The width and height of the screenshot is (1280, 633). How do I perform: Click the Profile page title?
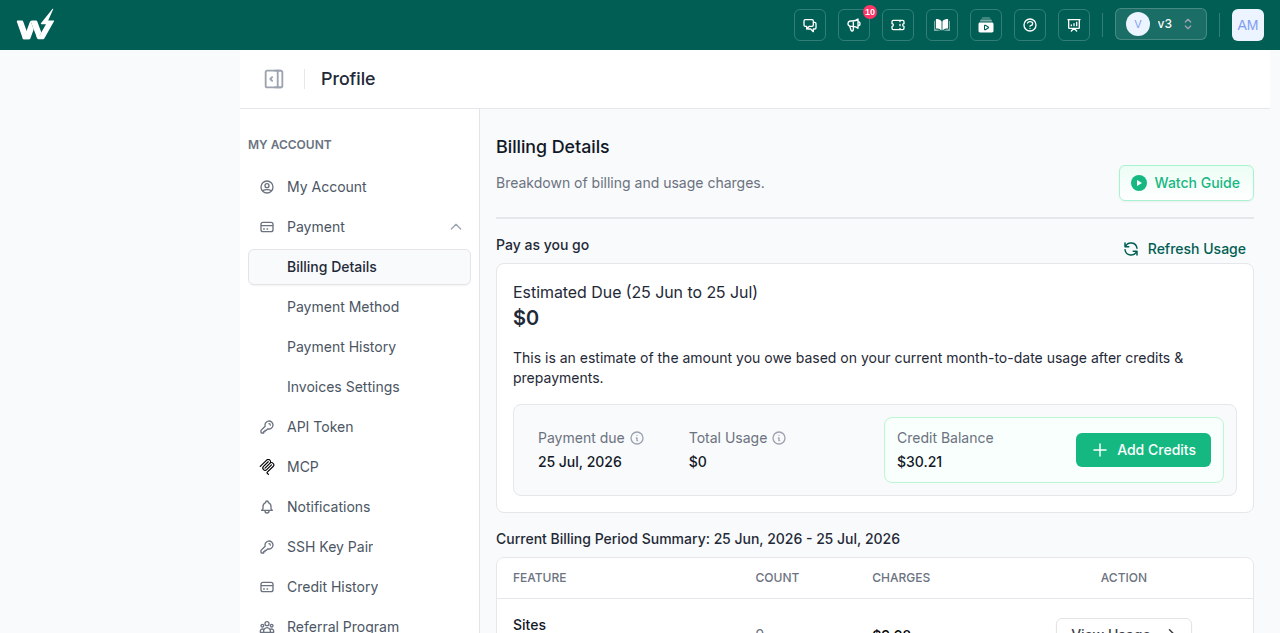coord(348,79)
